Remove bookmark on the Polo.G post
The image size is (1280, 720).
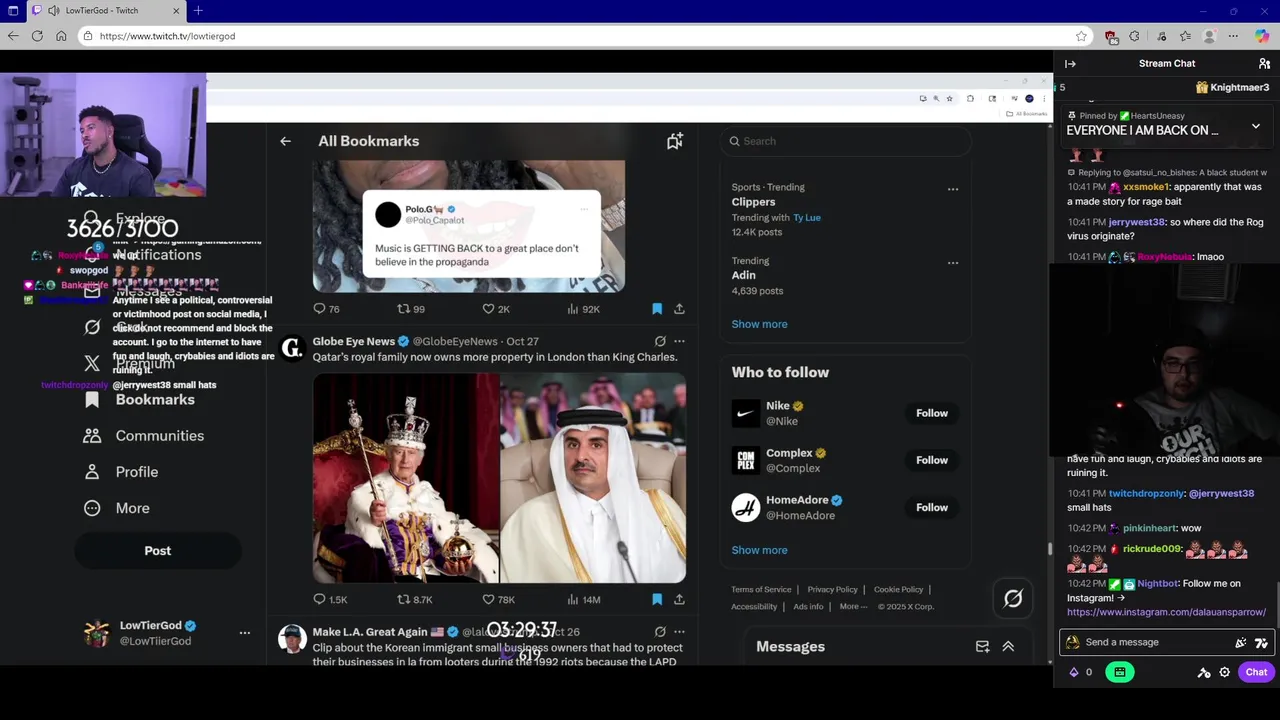coord(657,309)
